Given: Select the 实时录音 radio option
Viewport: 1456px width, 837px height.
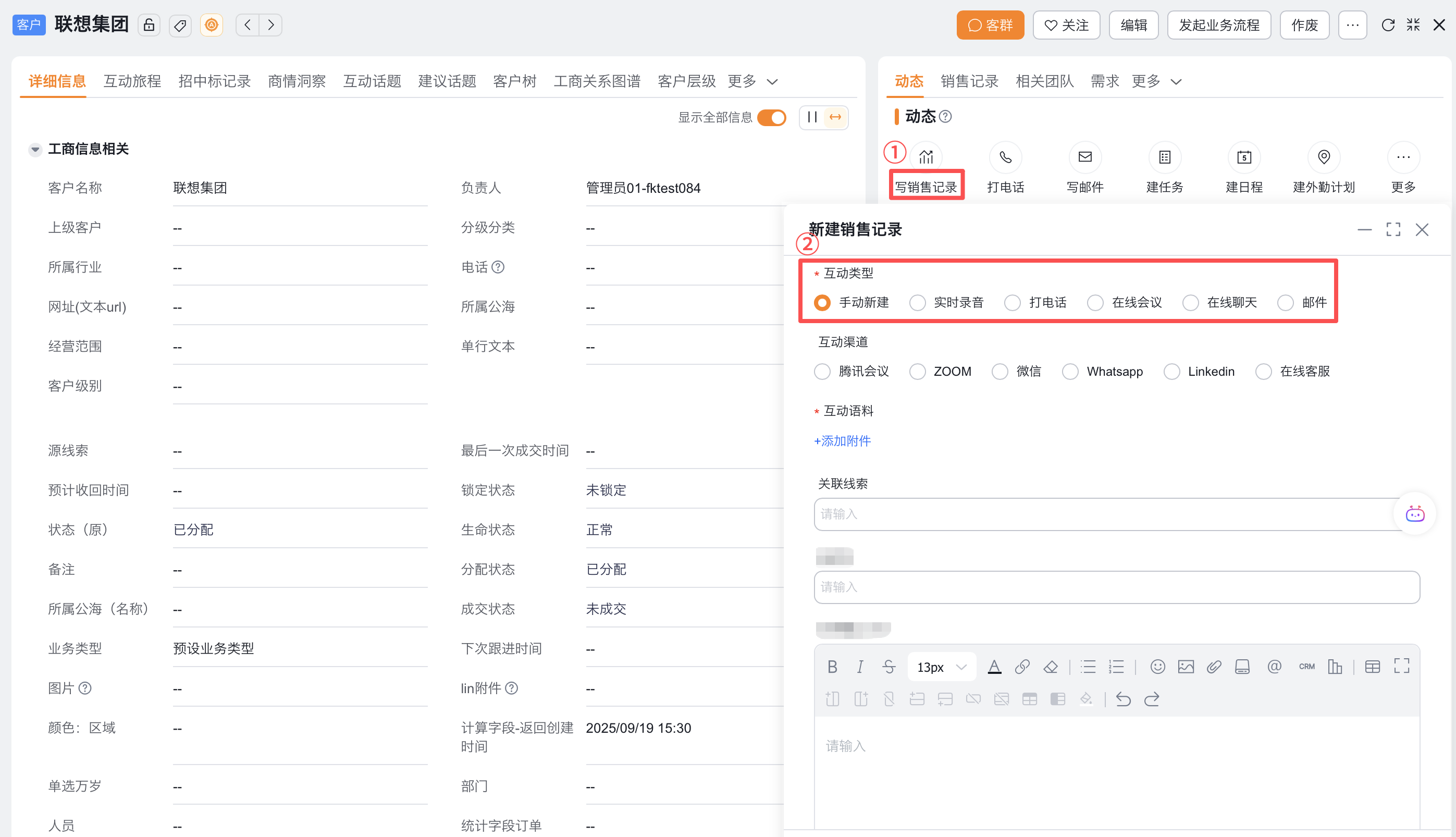Looking at the screenshot, I should pyautogui.click(x=917, y=302).
